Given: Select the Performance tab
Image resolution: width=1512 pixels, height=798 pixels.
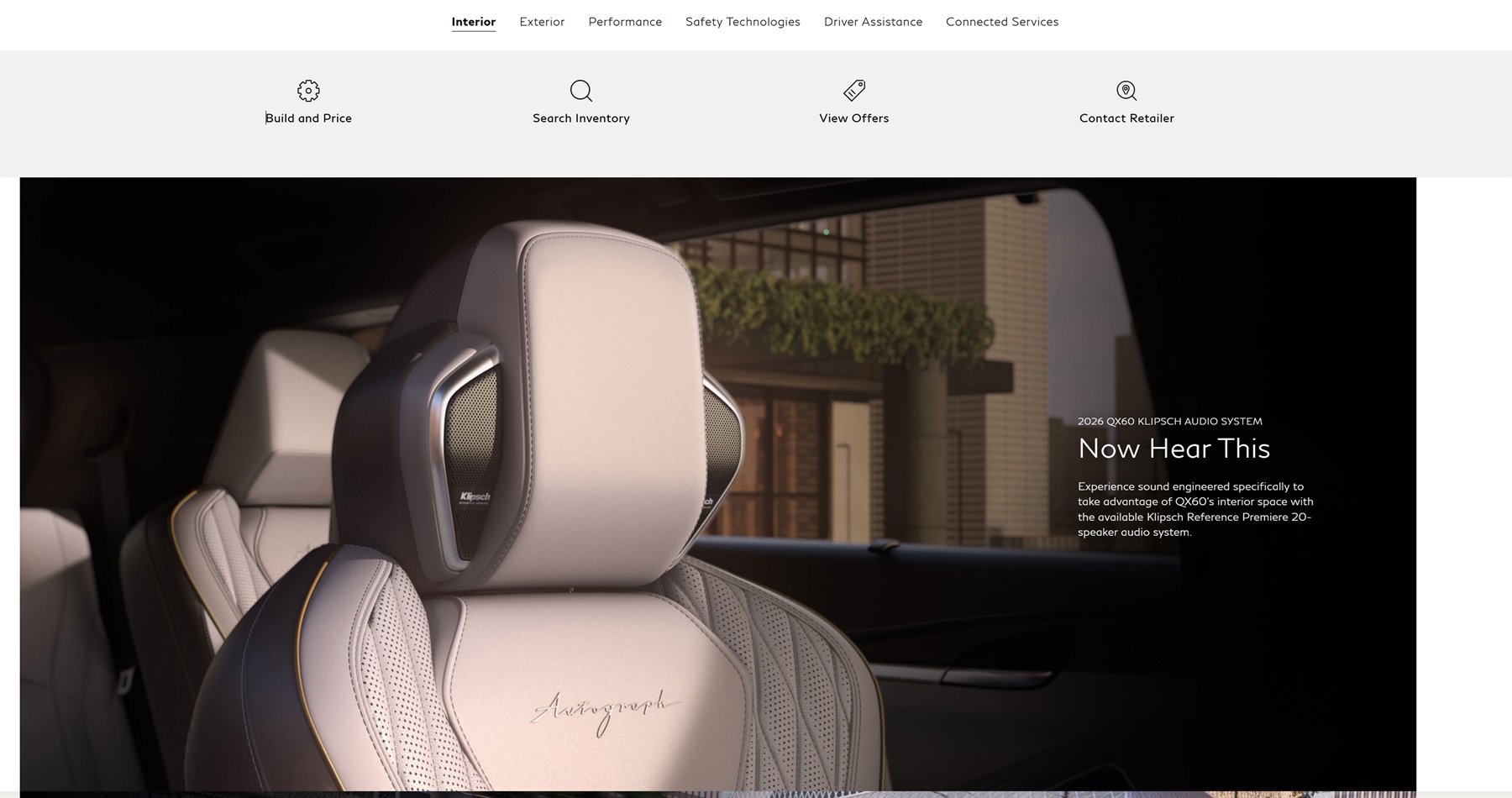Looking at the screenshot, I should pos(625,21).
